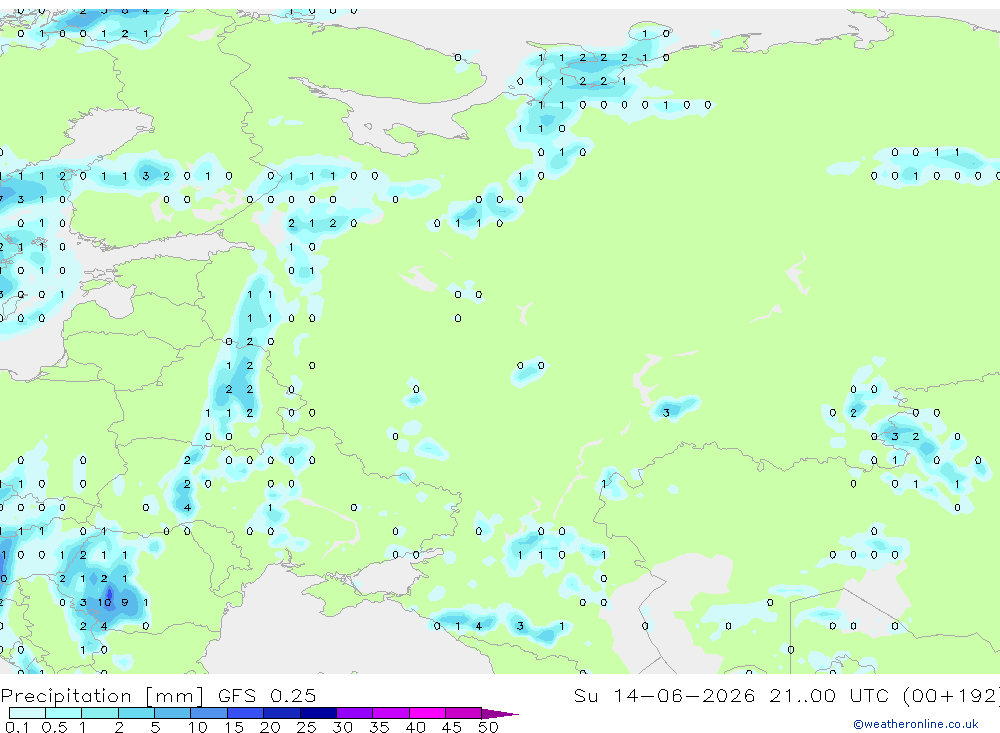Select the 45–50 mm legend color swatch
Viewport: 1000px width, 733px height.
(463, 713)
